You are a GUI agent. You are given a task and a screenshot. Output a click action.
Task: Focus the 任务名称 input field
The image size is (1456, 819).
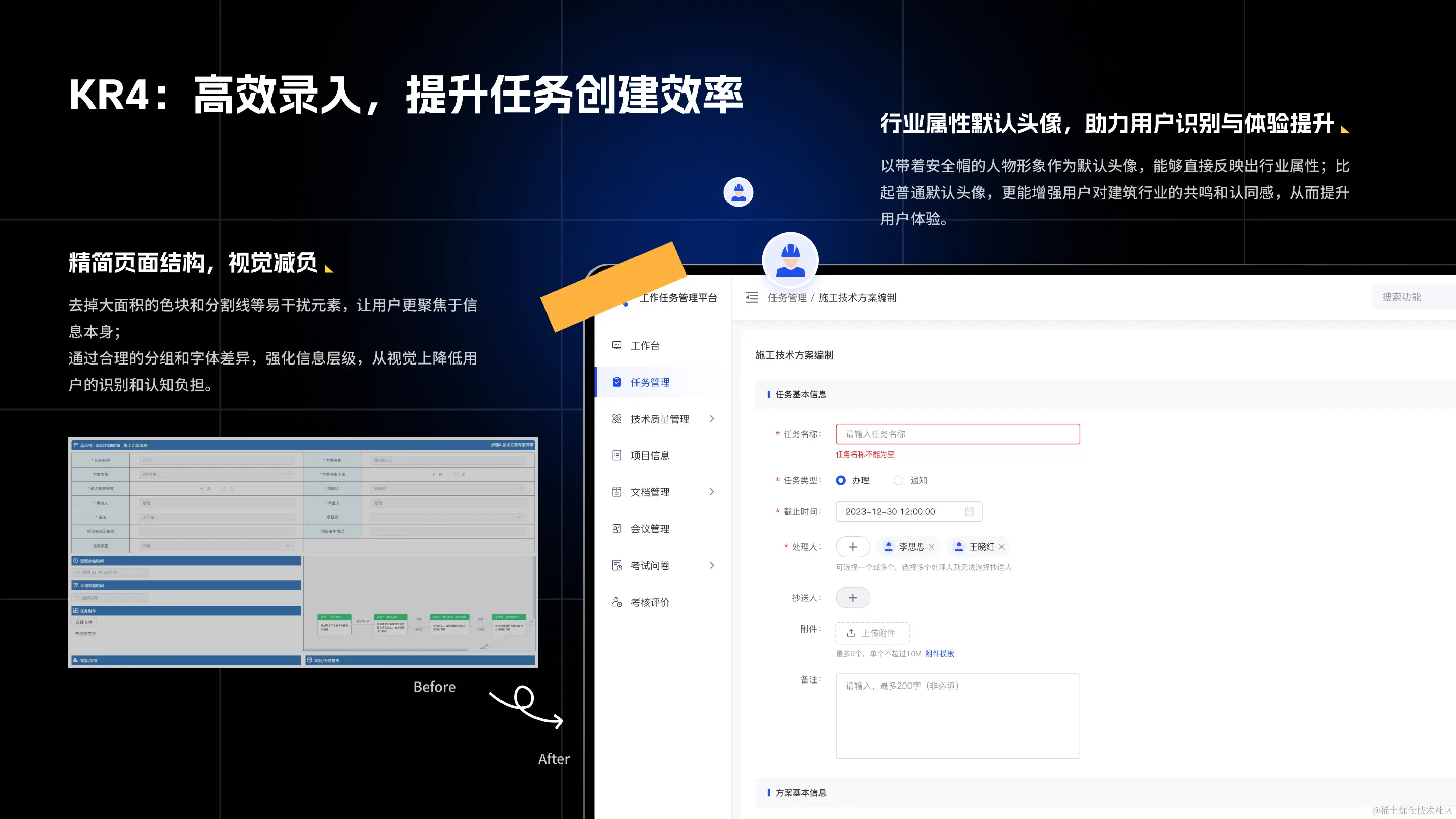point(958,434)
